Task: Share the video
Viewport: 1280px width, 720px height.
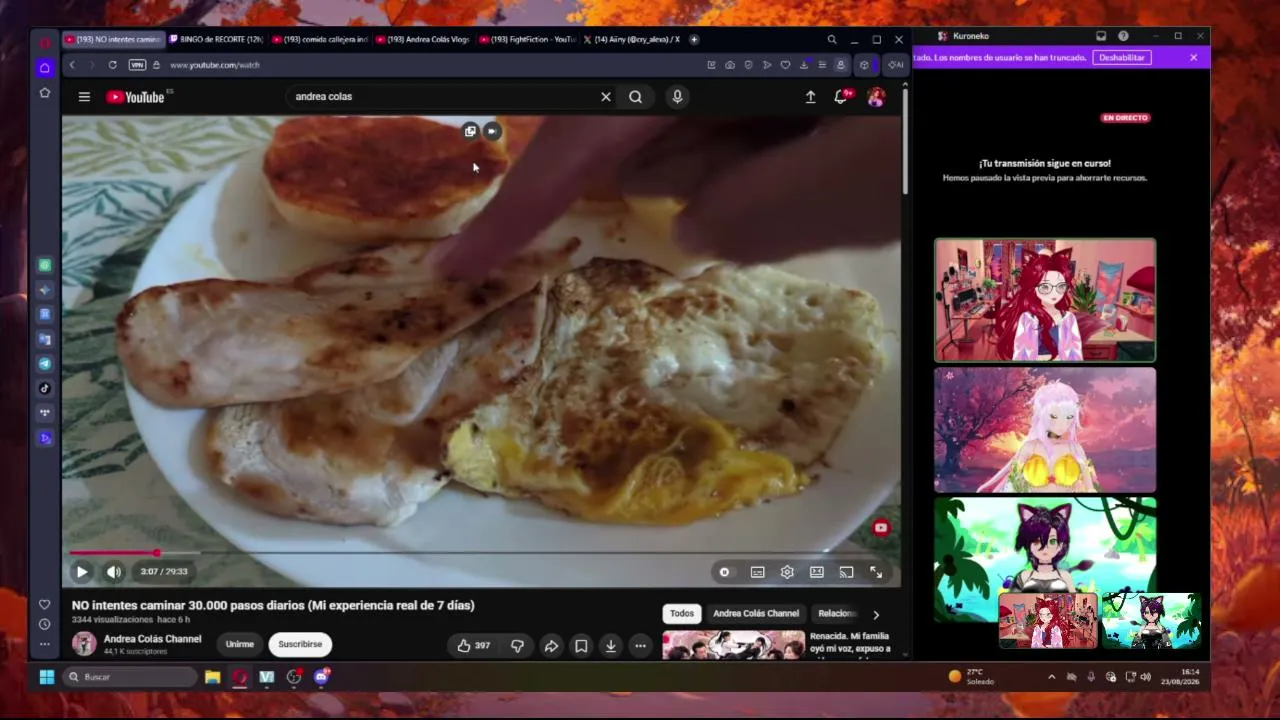Action: [551, 646]
